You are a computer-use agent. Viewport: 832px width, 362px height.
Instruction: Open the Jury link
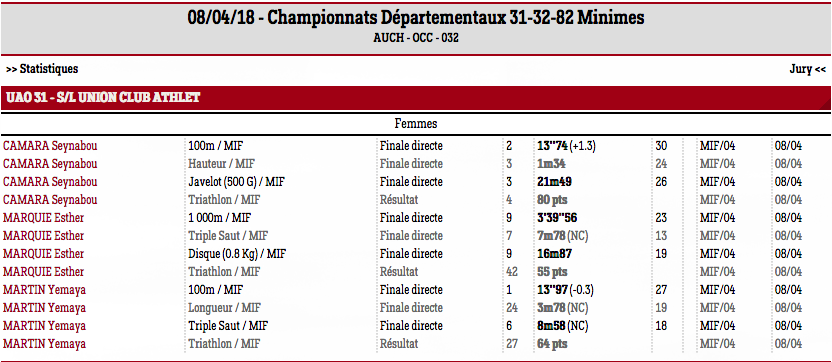pyautogui.click(x=808, y=69)
